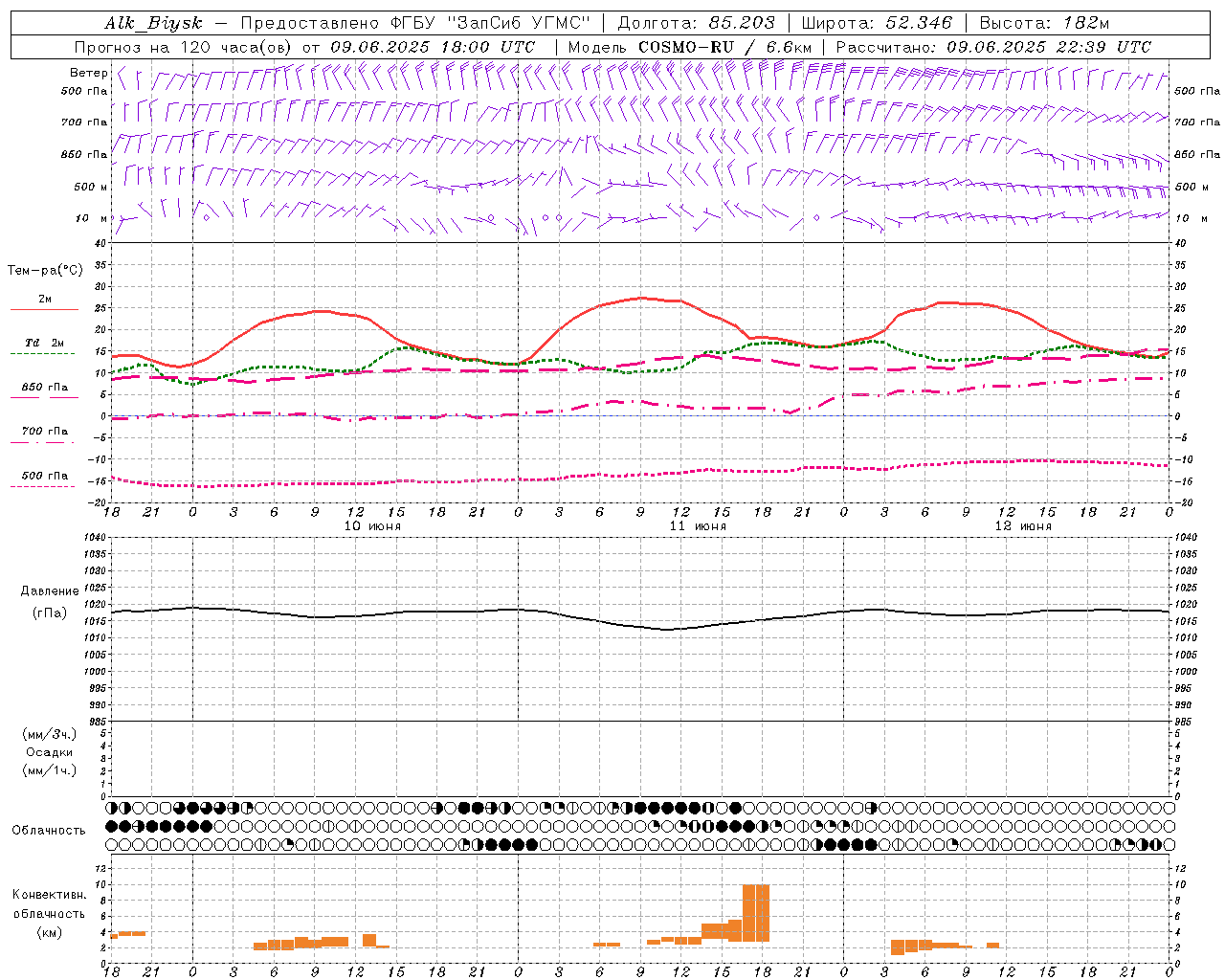
Task: Click the 11 июня date label
Action: [x=698, y=526]
